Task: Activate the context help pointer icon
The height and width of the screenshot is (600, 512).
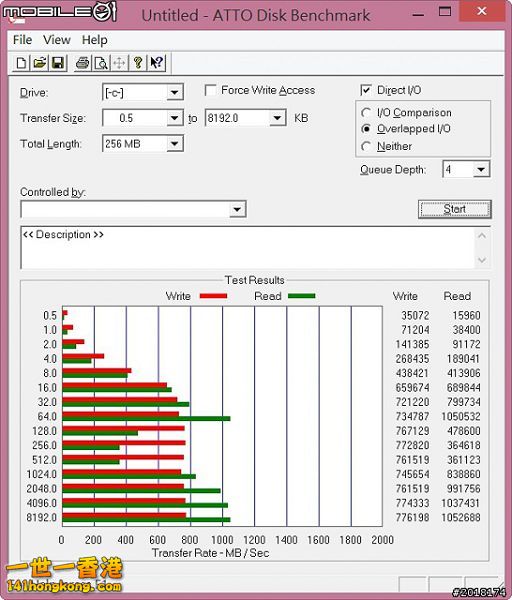Action: point(157,63)
